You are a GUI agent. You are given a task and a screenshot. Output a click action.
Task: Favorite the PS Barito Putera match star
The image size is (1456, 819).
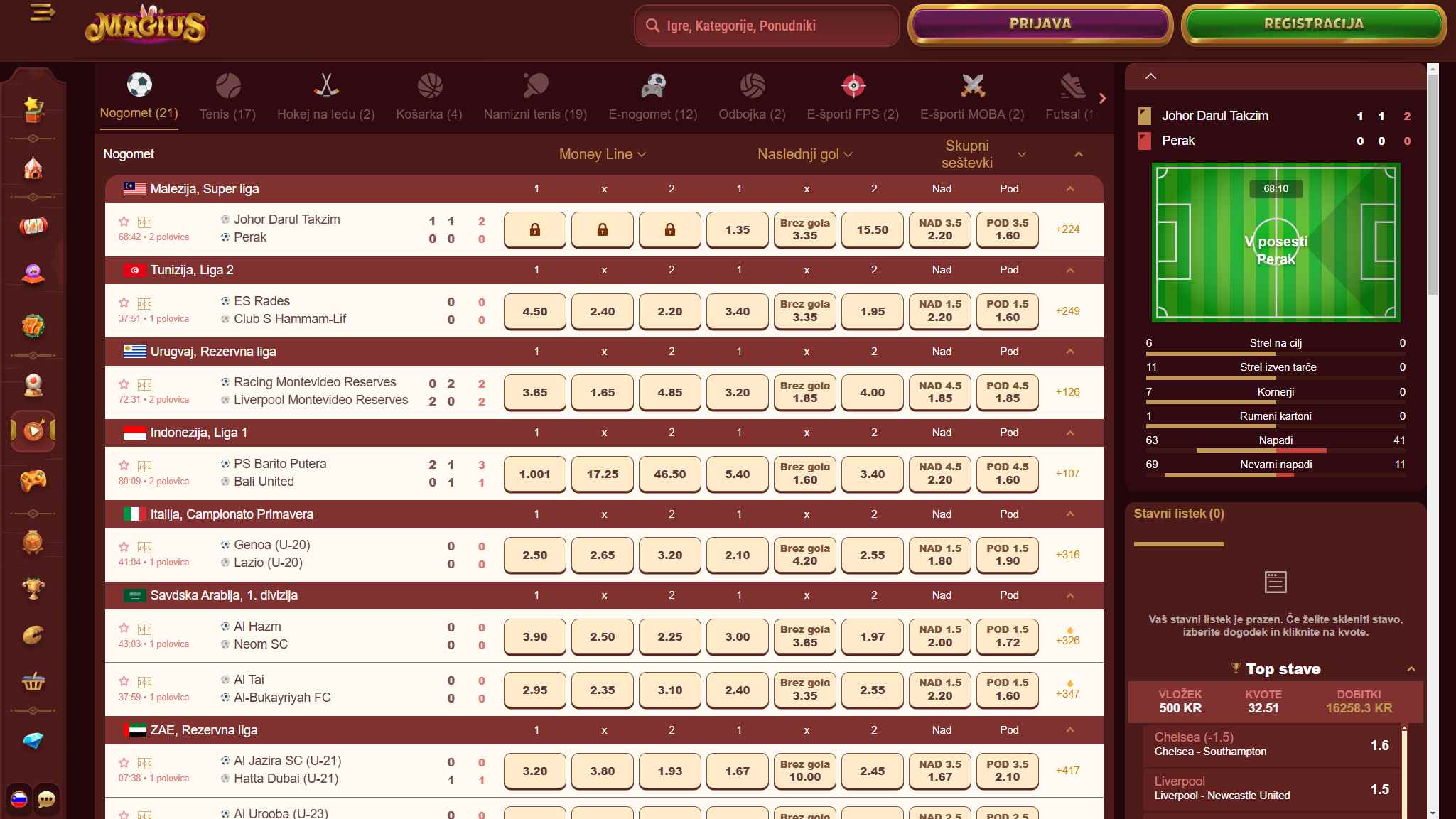[124, 466]
